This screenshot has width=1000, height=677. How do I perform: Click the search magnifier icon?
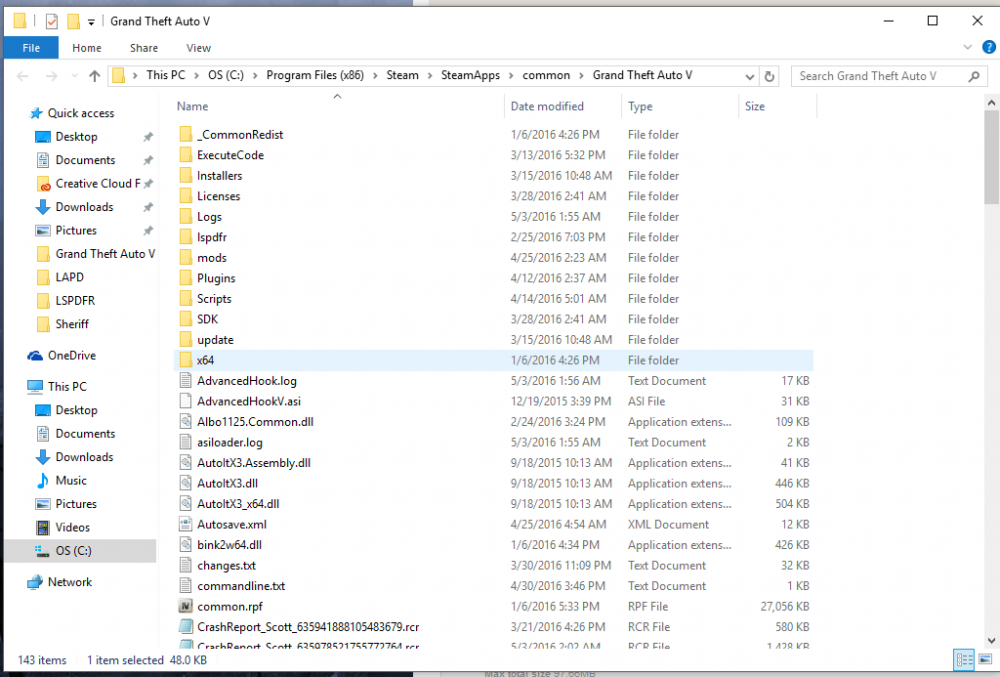(974, 76)
